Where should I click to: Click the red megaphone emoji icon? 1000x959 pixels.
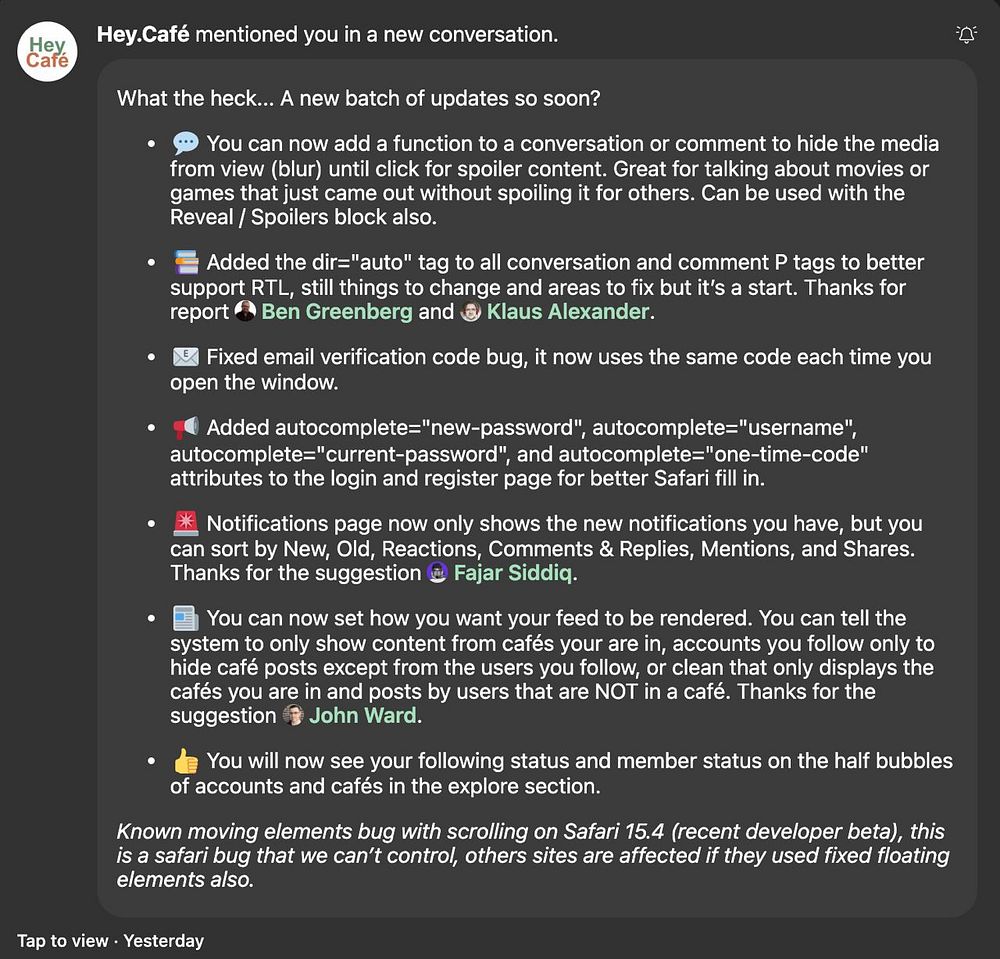click(x=185, y=429)
